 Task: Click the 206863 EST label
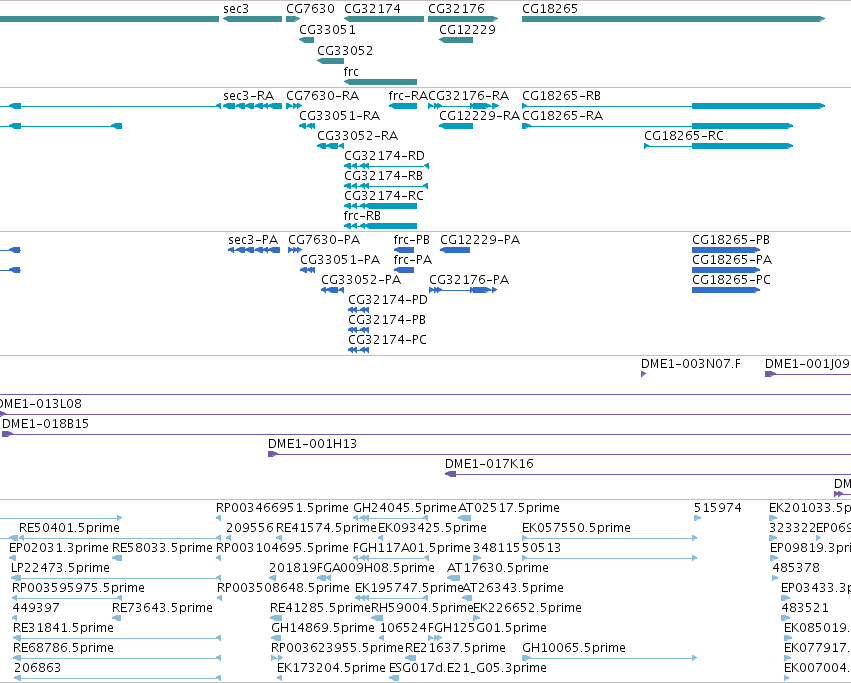pyautogui.click(x=37, y=668)
